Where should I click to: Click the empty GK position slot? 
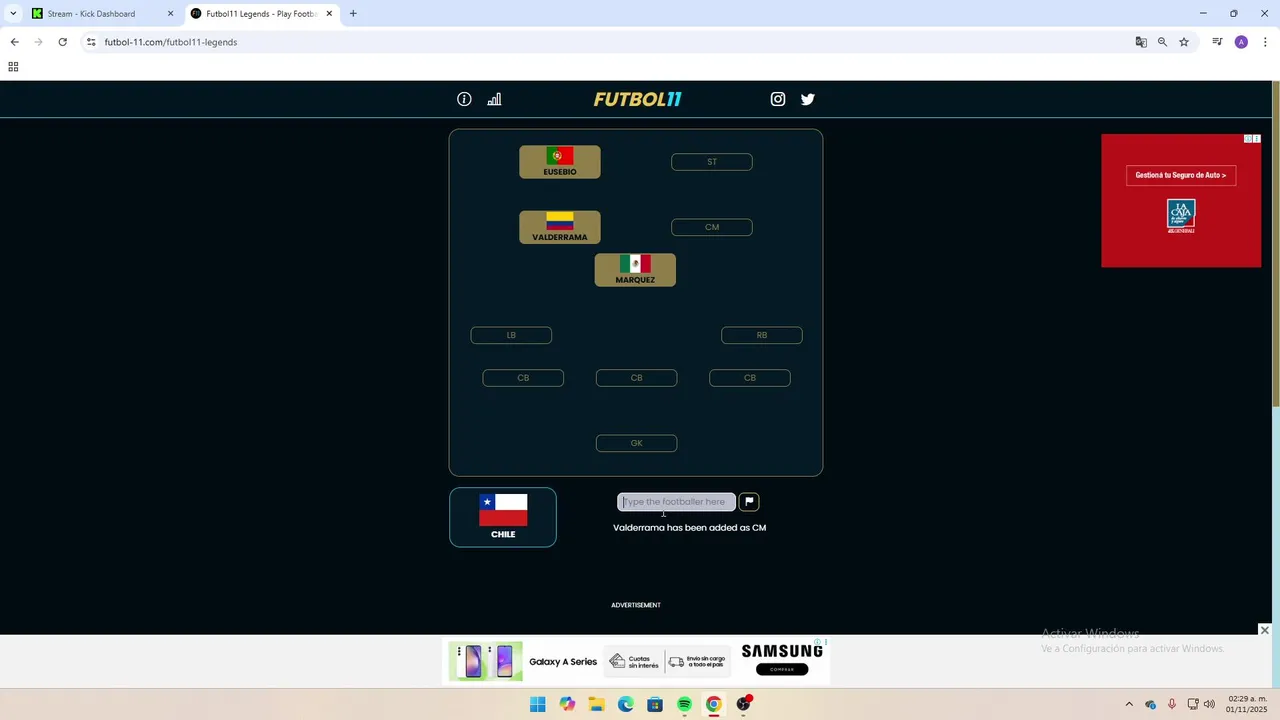click(x=636, y=443)
